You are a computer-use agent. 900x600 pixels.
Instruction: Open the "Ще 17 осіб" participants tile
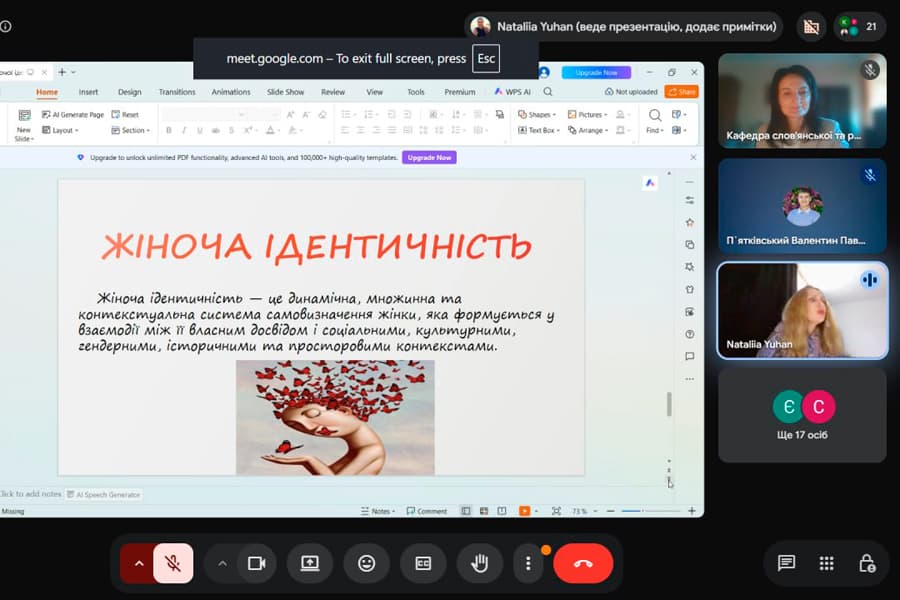click(x=802, y=415)
